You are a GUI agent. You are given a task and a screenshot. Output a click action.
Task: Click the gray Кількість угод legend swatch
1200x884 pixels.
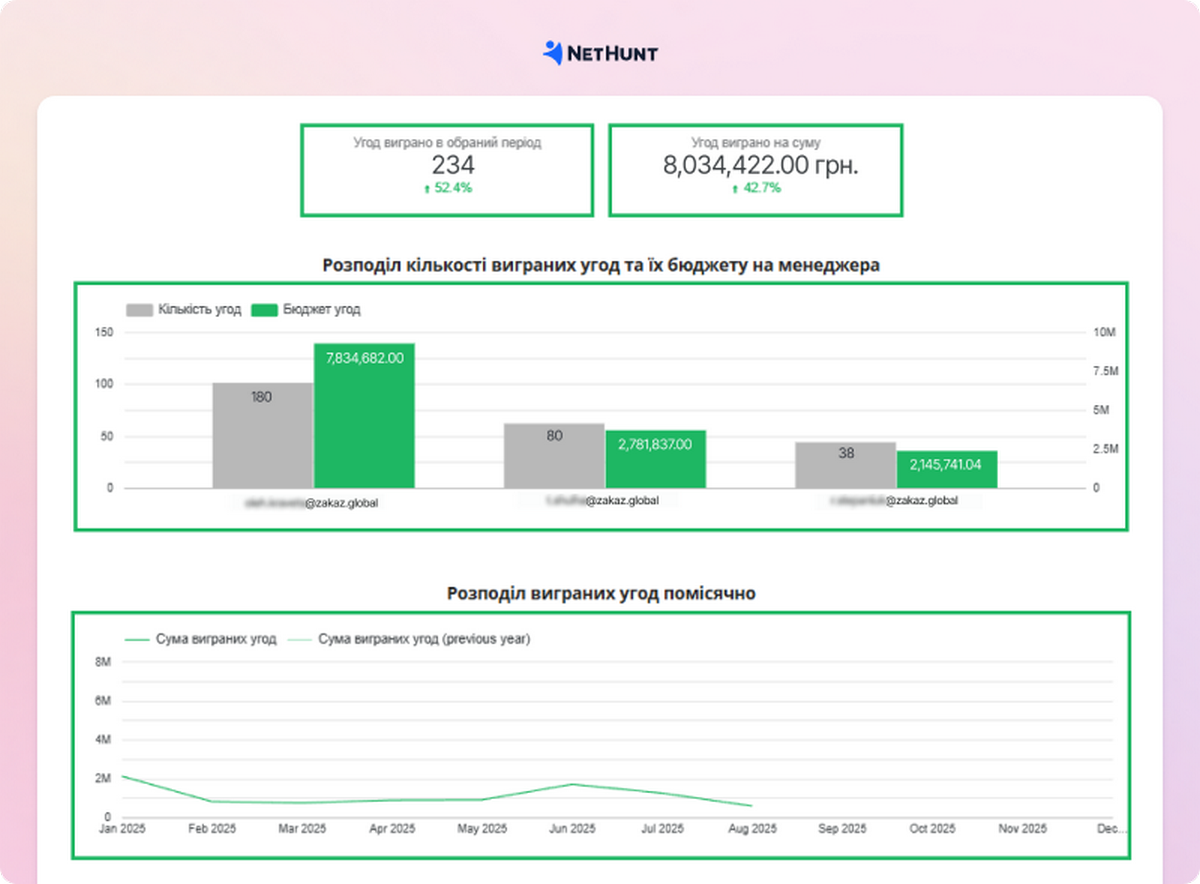click(139, 310)
